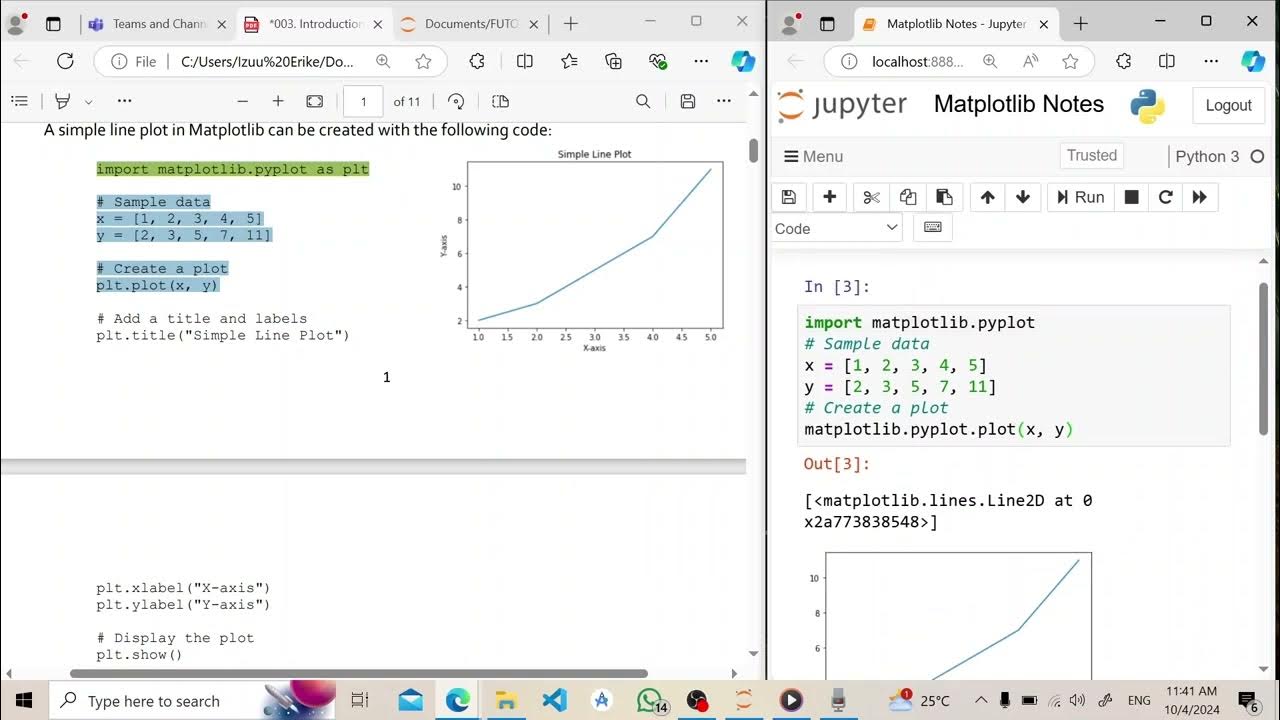
Task: Open a new tab in PDF browser window
Action: click(x=570, y=23)
